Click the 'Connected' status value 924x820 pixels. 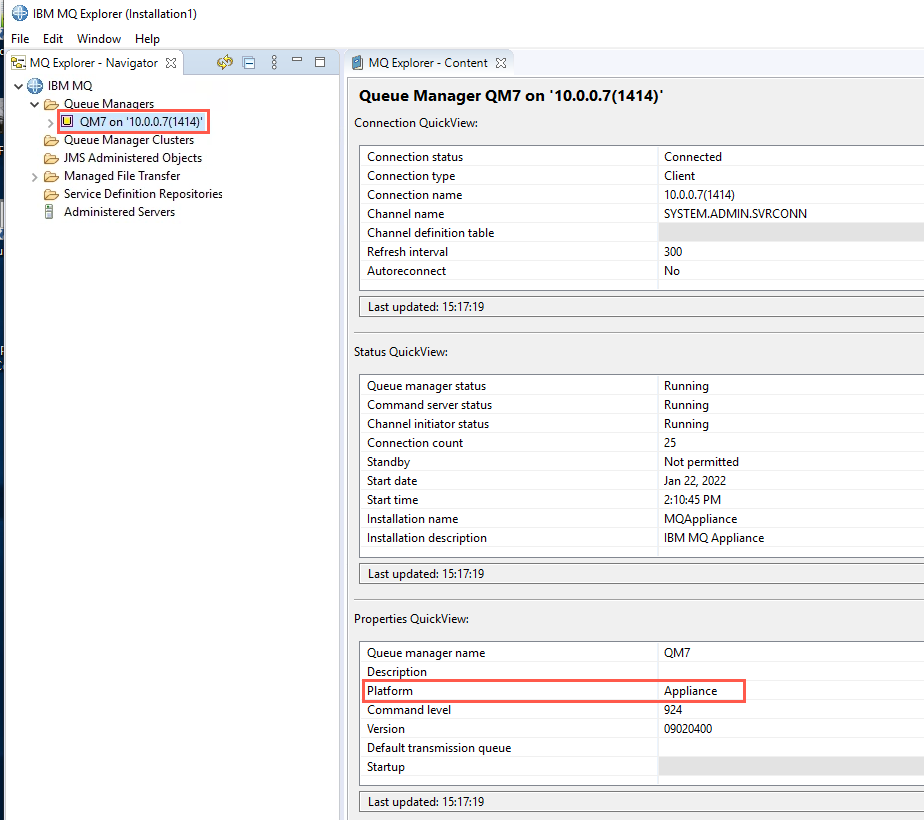[693, 157]
